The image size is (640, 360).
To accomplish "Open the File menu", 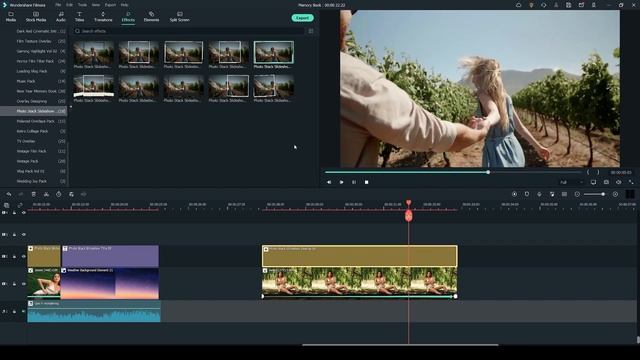I will tap(58, 5).
